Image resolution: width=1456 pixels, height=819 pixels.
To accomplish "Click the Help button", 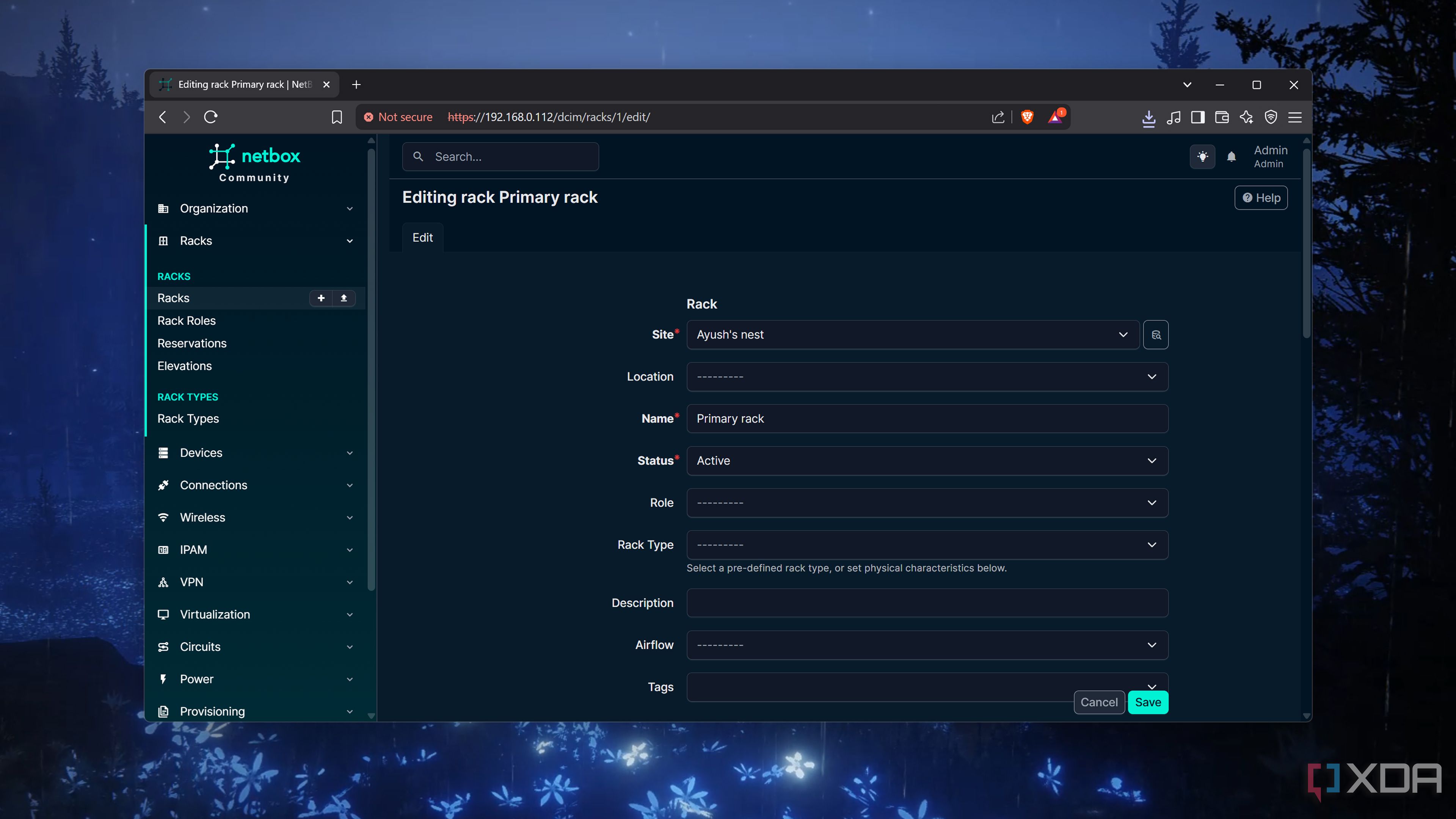I will pos(1261,198).
